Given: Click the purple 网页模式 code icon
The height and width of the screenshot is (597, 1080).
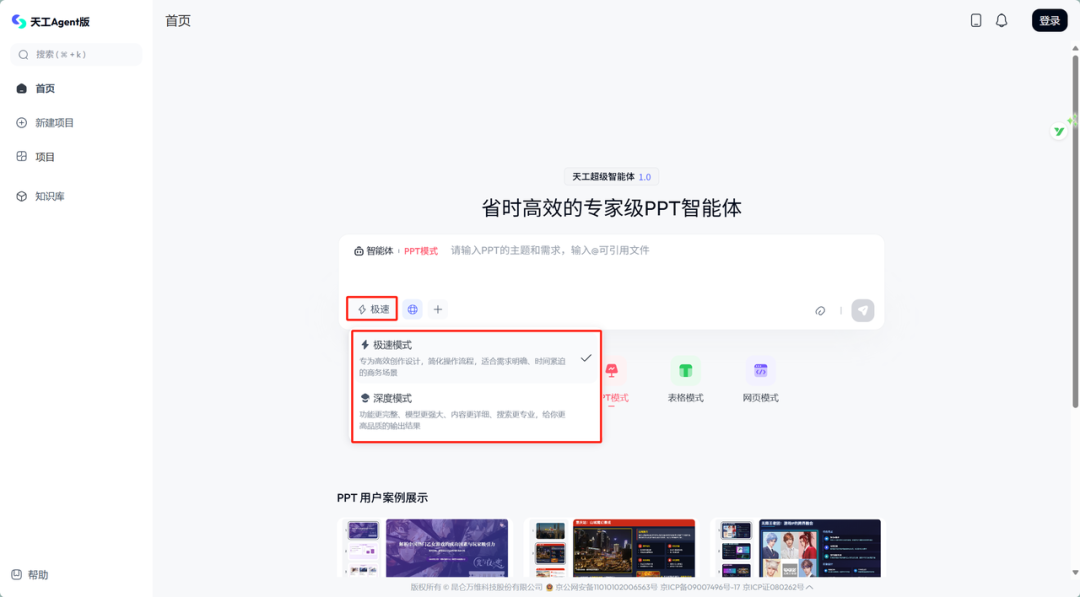Looking at the screenshot, I should tap(760, 370).
